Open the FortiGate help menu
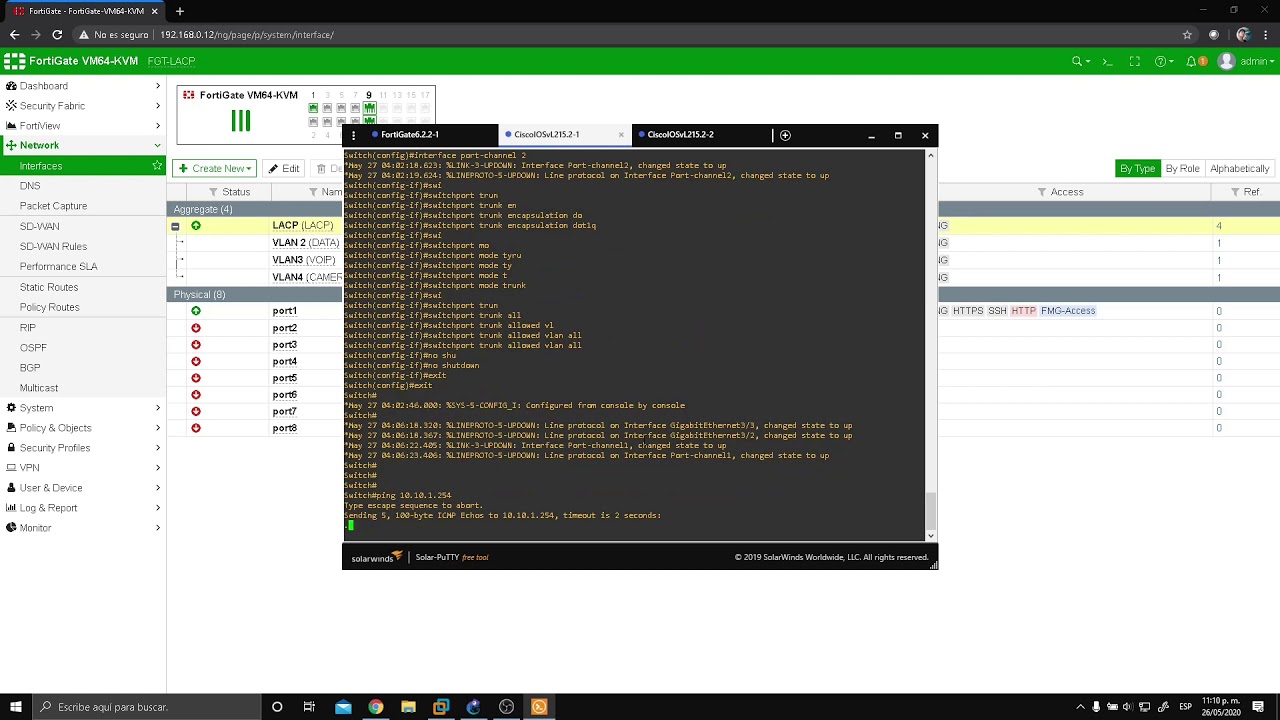 point(1163,61)
